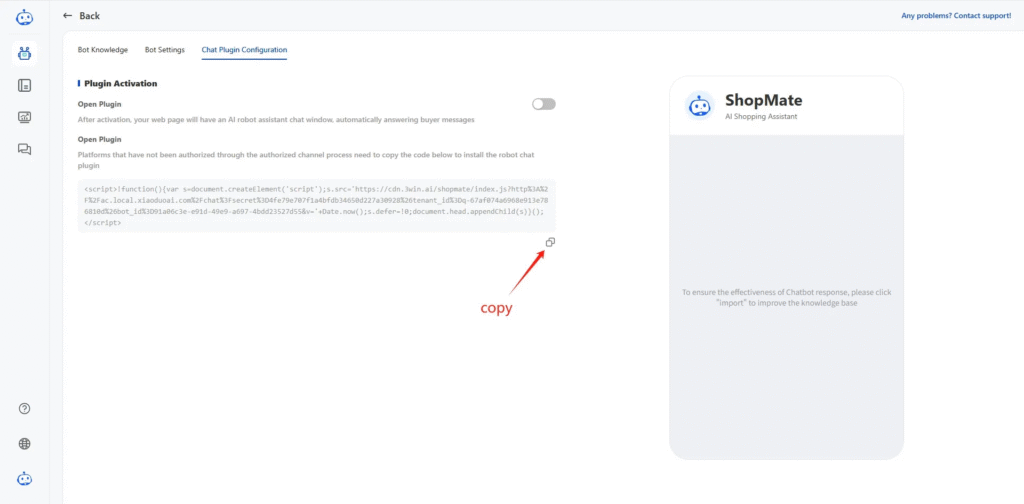This screenshot has height=504, width=1024.
Task: Open the language globe icon
Action: (25, 444)
